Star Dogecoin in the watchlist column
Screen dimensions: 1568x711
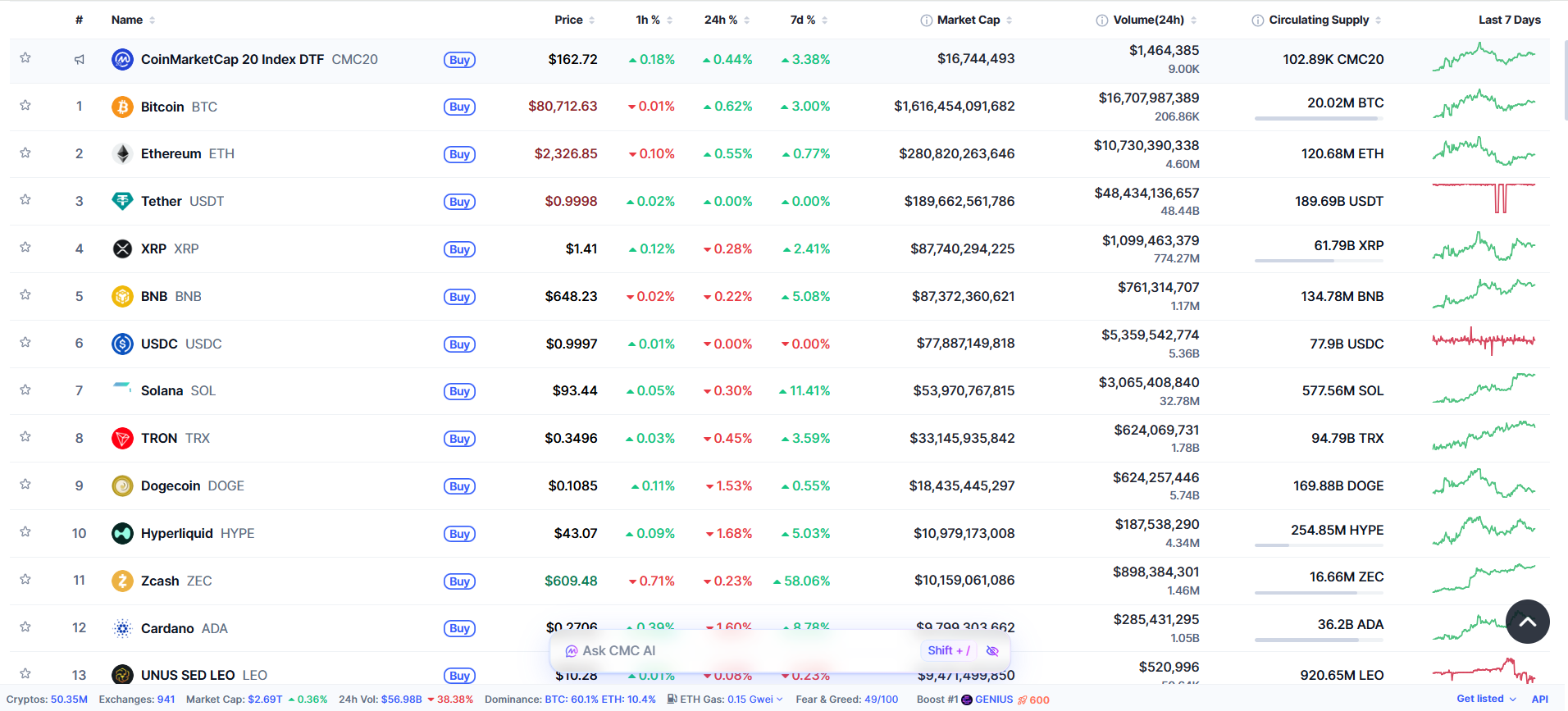25,484
